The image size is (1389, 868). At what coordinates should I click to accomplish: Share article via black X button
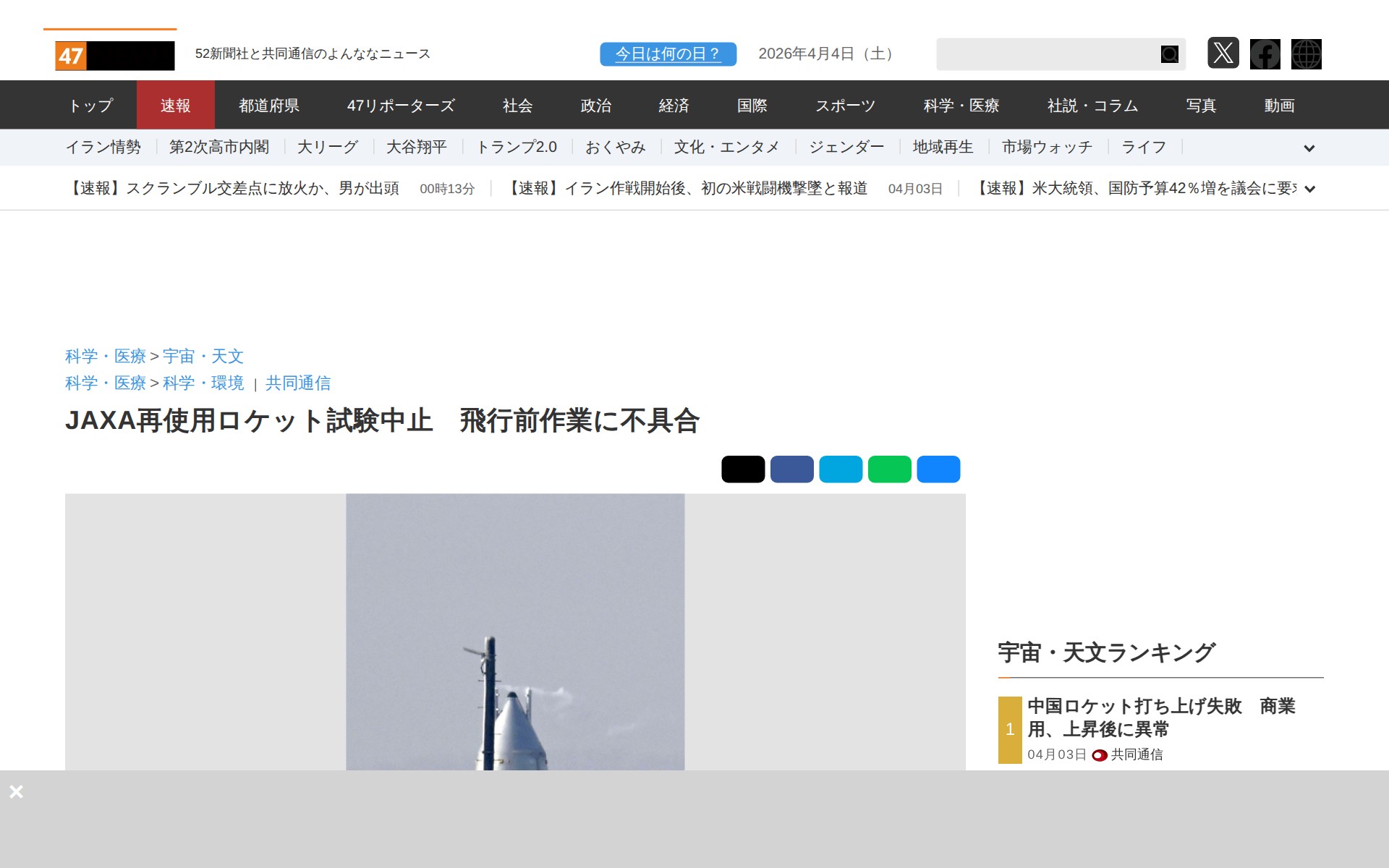[742, 469]
